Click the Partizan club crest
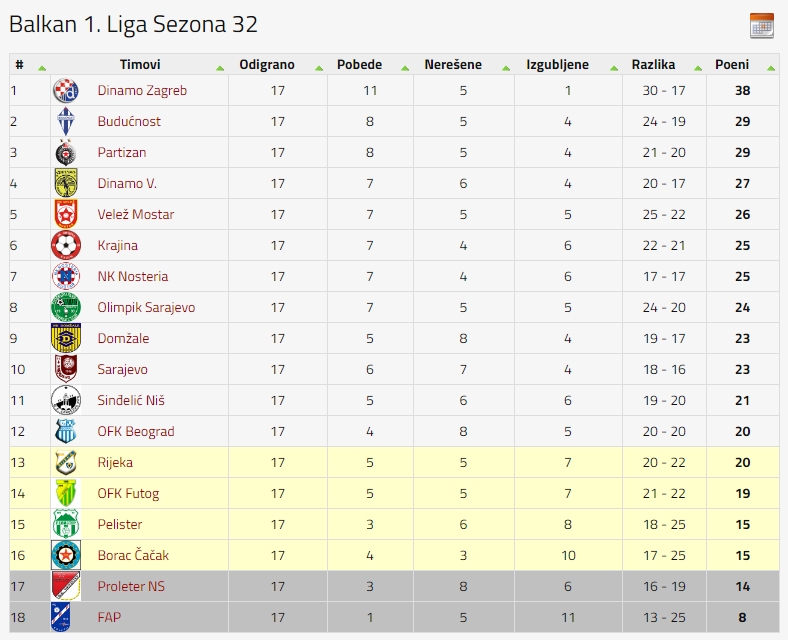 (x=66, y=152)
